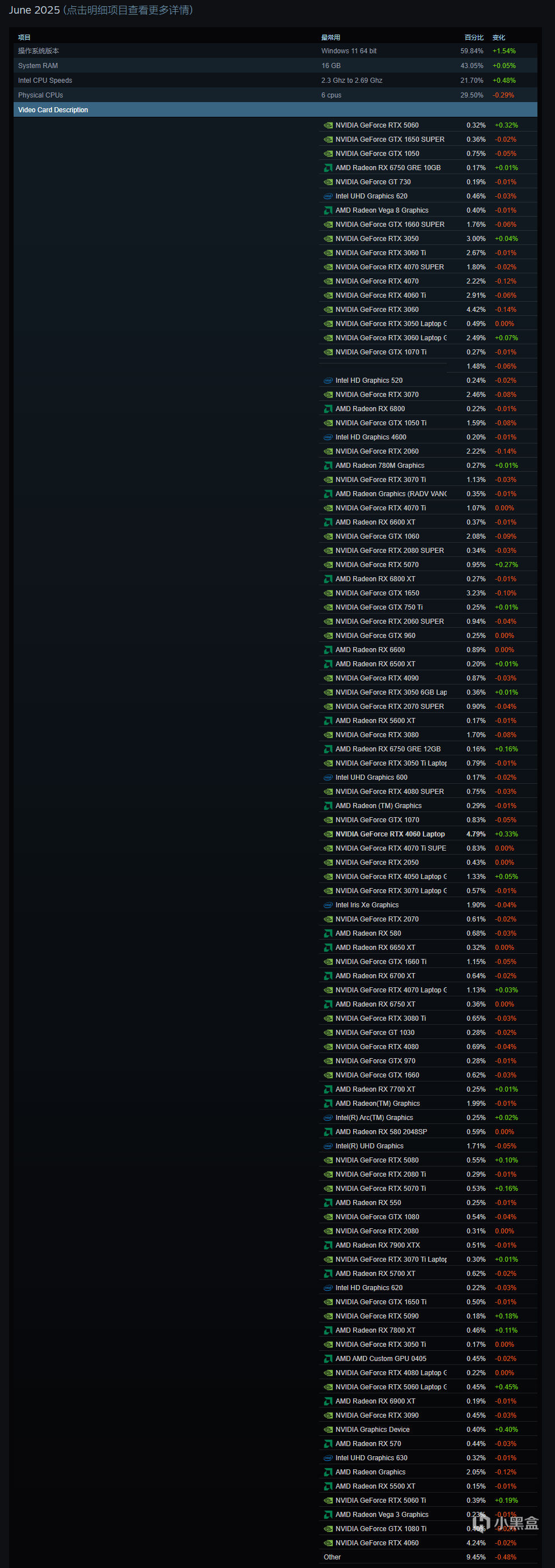Click the NVIDIA GeForce GTX 1660 SUPER row name
The height and width of the screenshot is (1568, 555).
click(x=390, y=225)
